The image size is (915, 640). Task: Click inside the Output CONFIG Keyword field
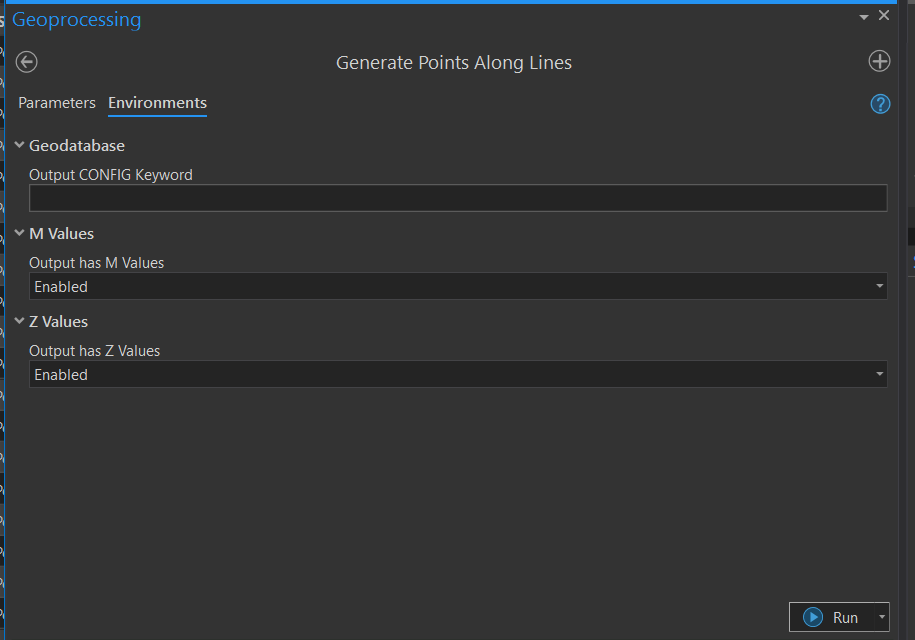tap(458, 198)
